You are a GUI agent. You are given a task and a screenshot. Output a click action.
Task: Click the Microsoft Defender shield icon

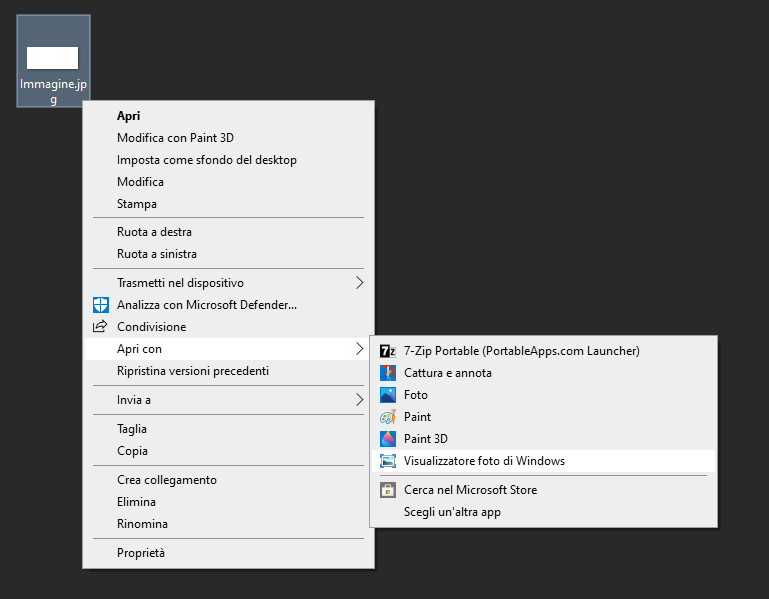point(101,305)
